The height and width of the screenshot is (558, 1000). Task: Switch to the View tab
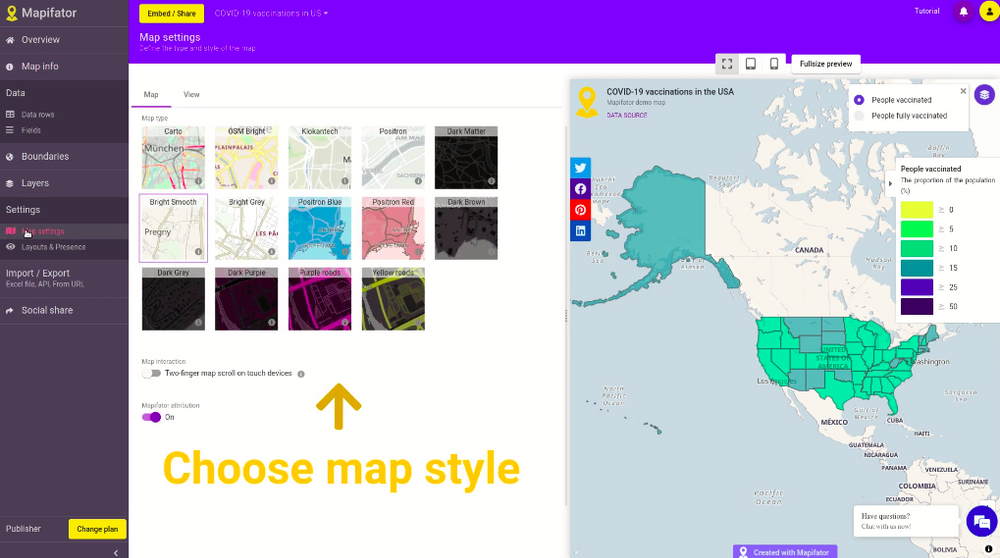tap(191, 94)
